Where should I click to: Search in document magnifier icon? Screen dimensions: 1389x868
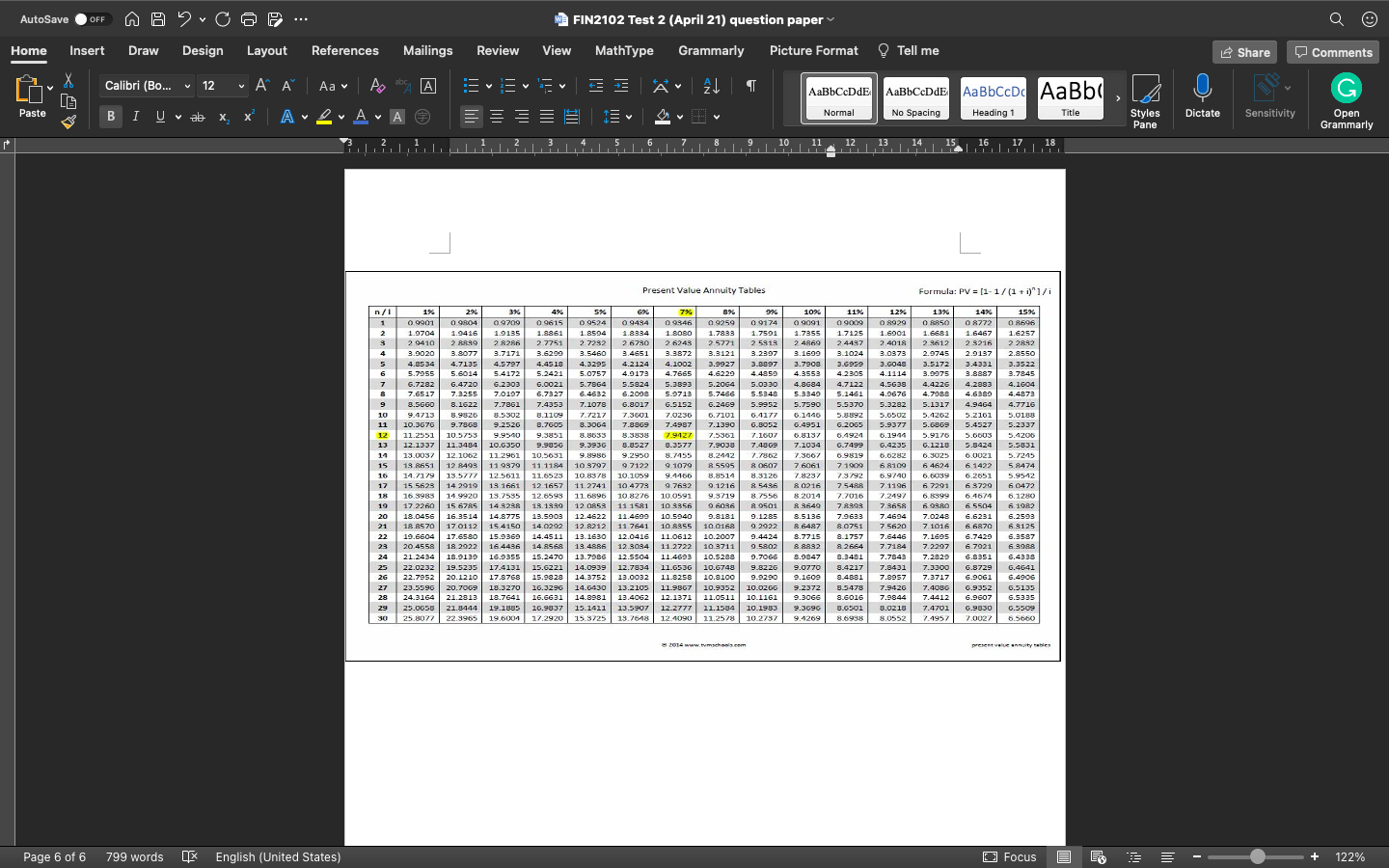1336,19
